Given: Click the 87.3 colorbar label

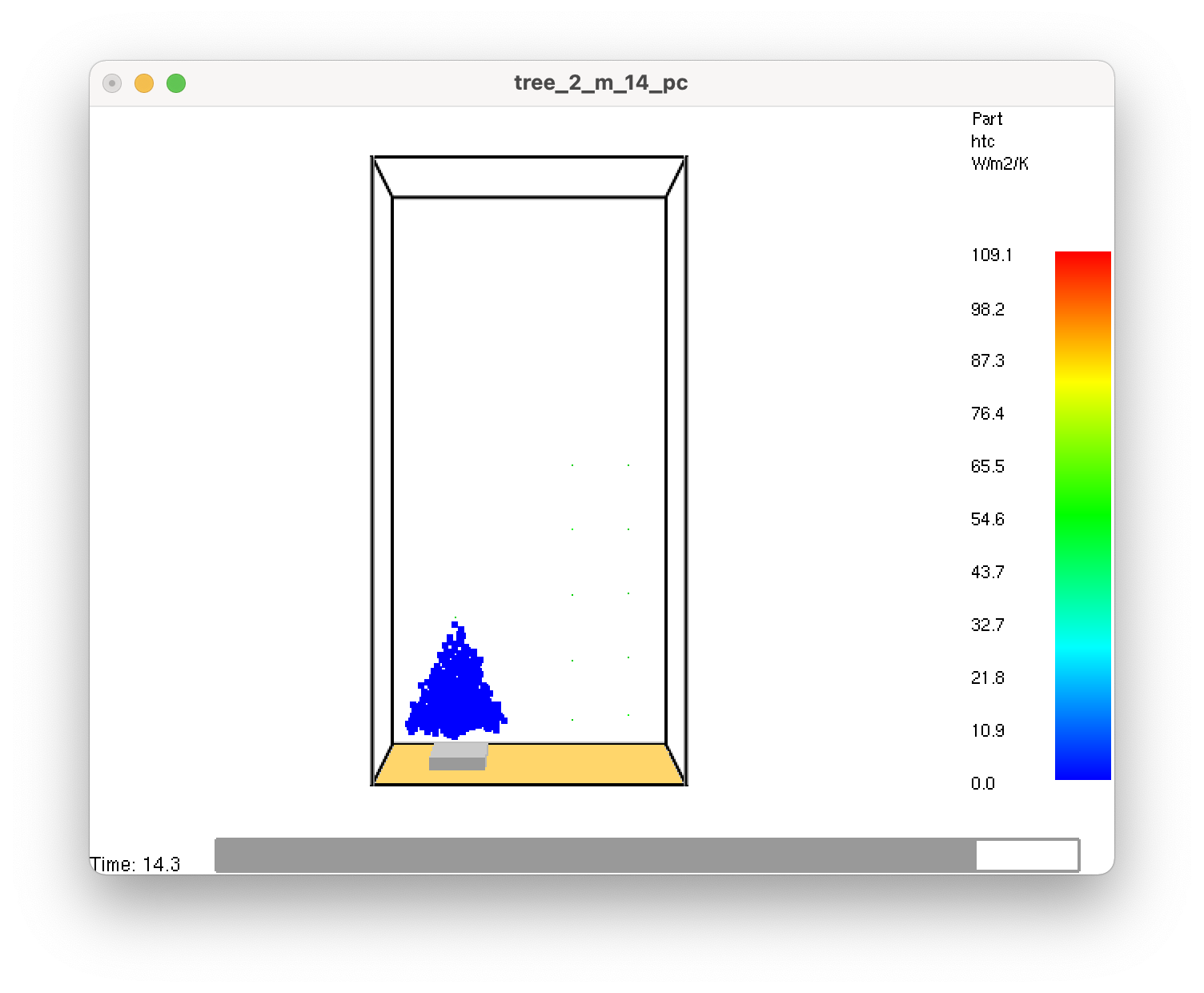Looking at the screenshot, I should [987, 361].
